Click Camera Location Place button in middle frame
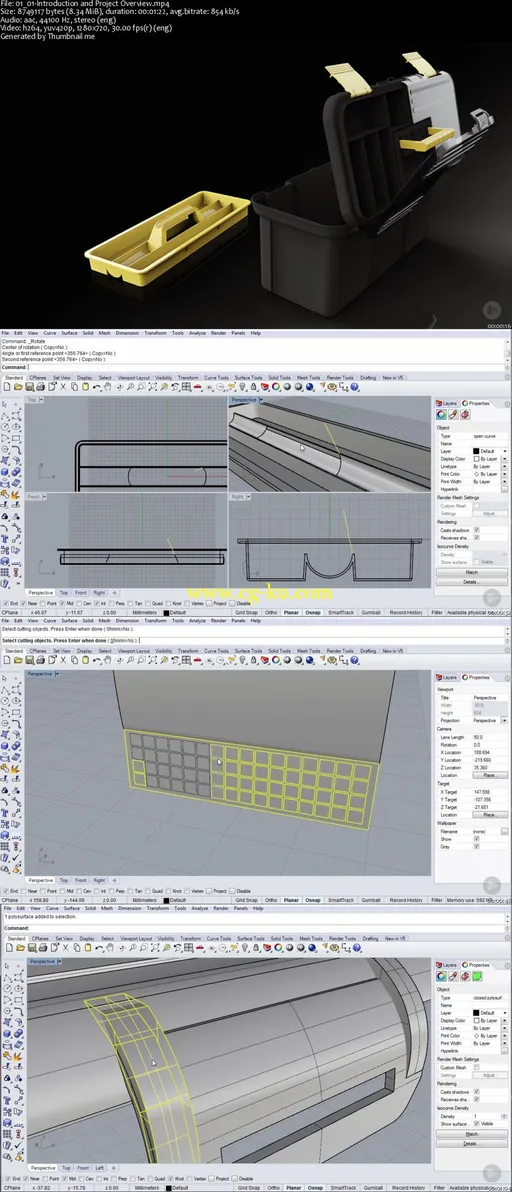This screenshot has width=512, height=1192. (490, 775)
